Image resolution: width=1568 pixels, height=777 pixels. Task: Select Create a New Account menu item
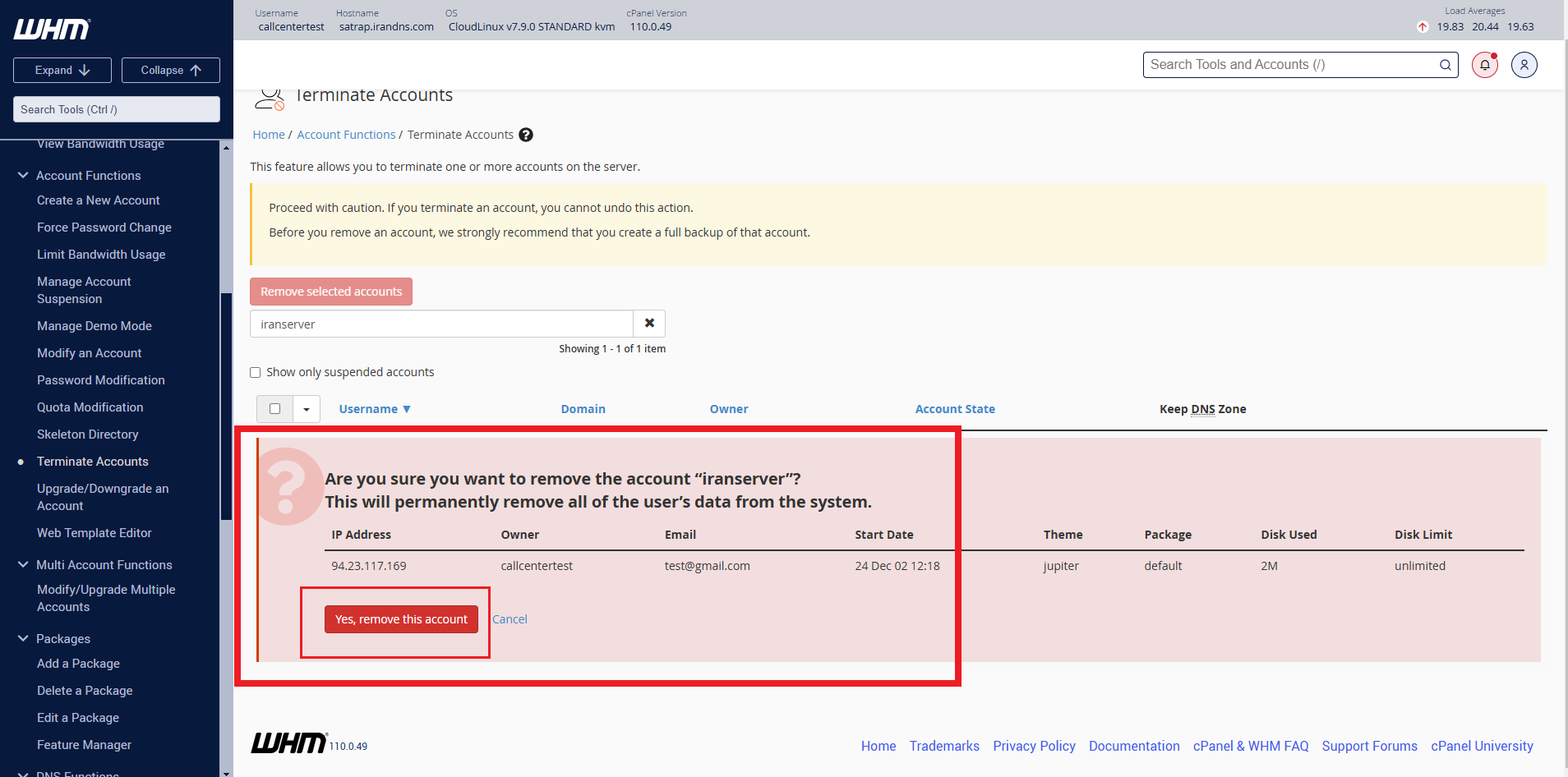click(99, 200)
